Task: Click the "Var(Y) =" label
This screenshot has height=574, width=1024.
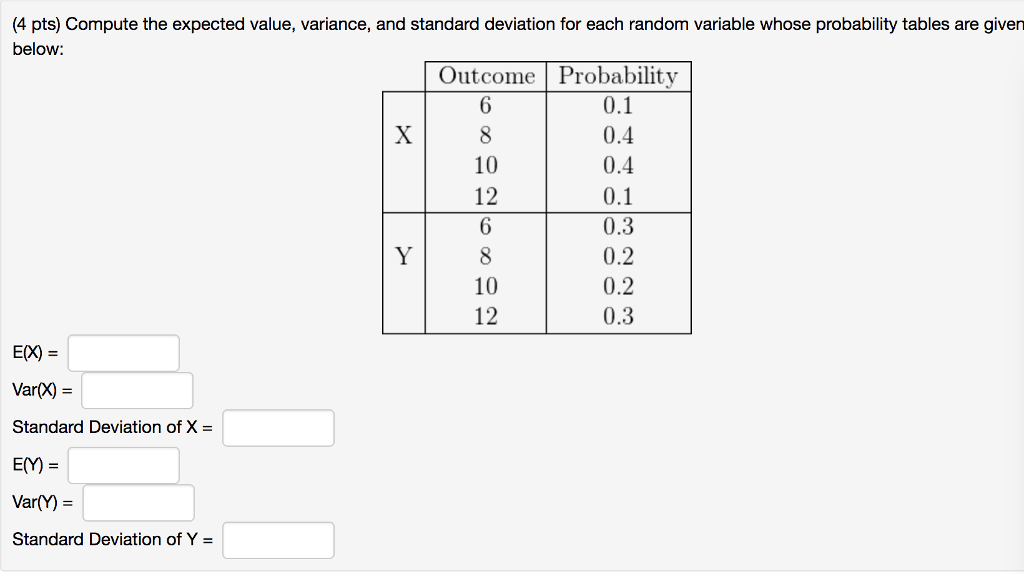Action: (x=42, y=502)
